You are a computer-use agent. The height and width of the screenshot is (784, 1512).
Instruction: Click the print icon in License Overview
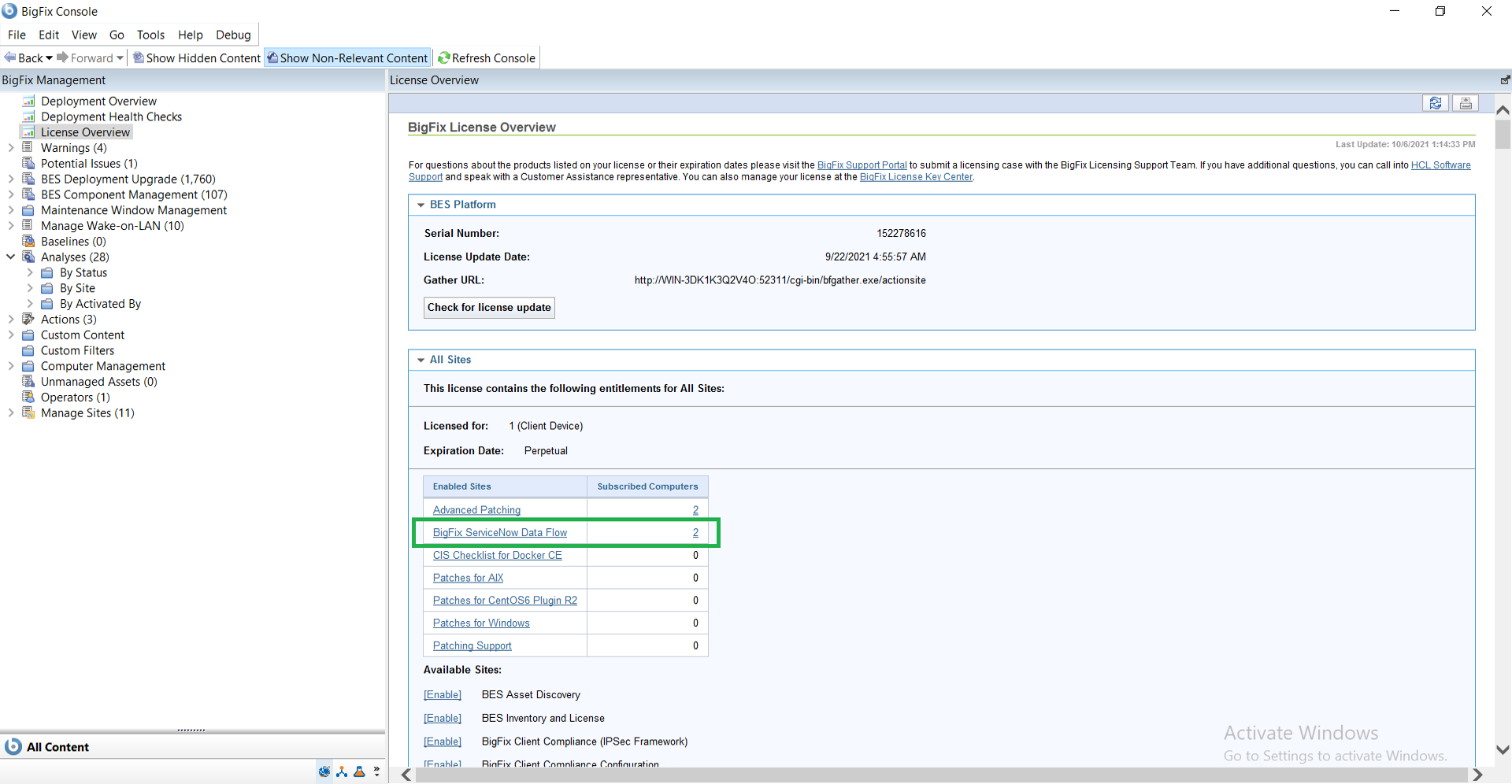1465,103
